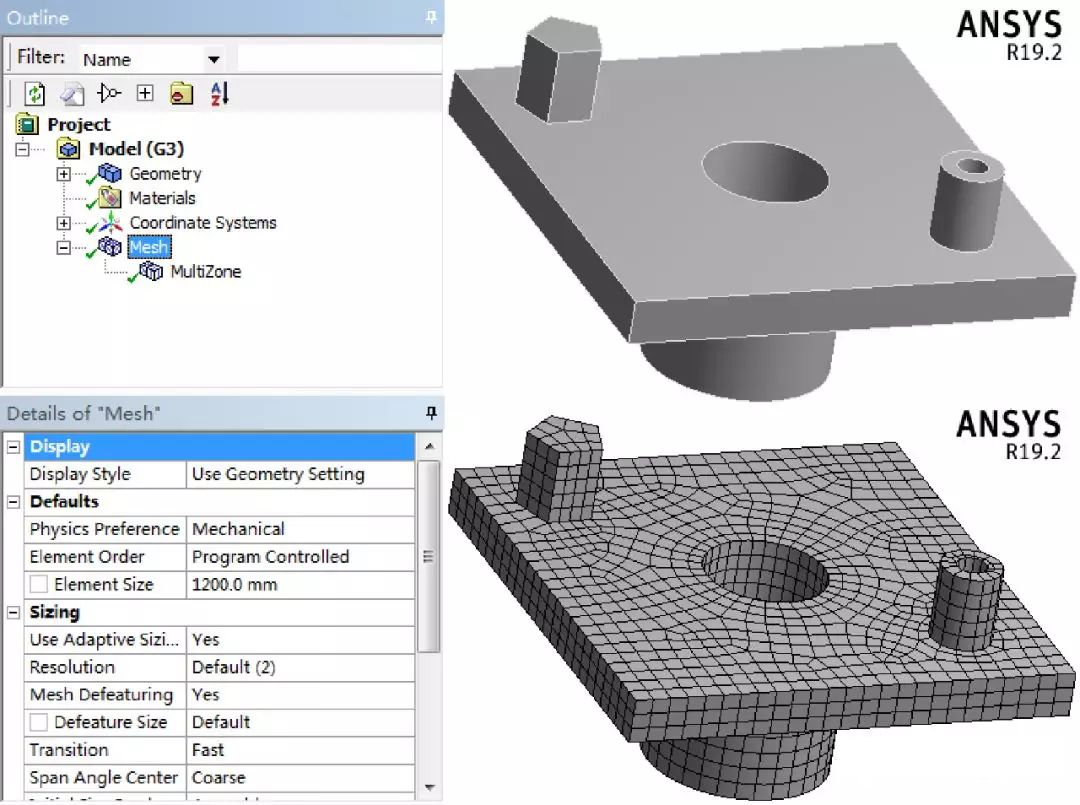Screen dimensions: 1080x805
Task: Select the Materials entry in the tree
Action: 163,198
